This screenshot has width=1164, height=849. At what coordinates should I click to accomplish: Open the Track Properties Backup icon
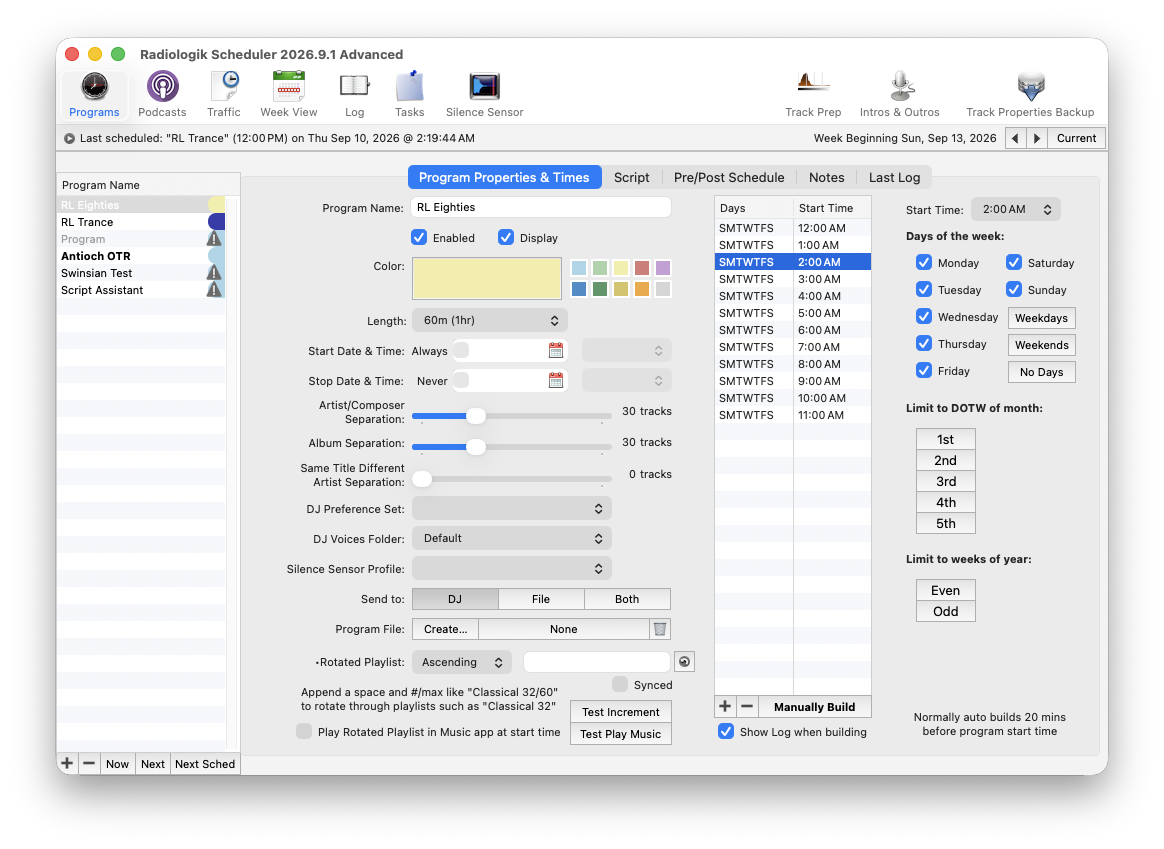[1030, 94]
